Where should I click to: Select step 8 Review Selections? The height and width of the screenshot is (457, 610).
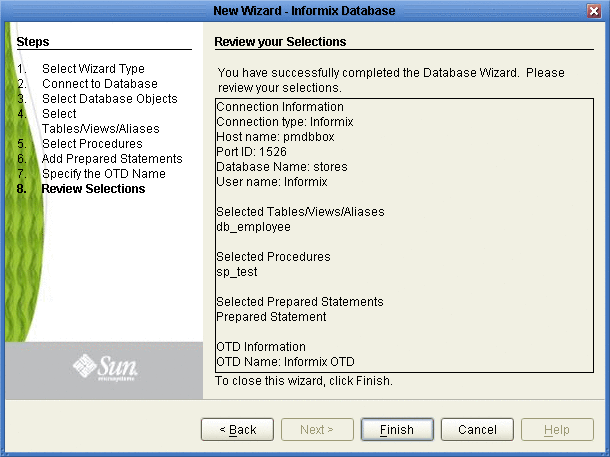81,189
